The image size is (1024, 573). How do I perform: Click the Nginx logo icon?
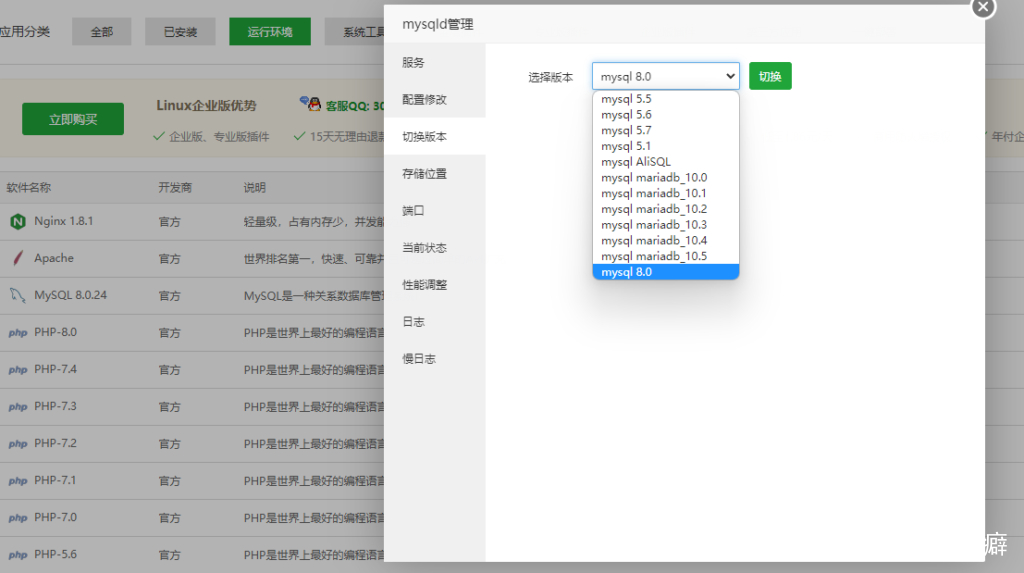[18, 221]
